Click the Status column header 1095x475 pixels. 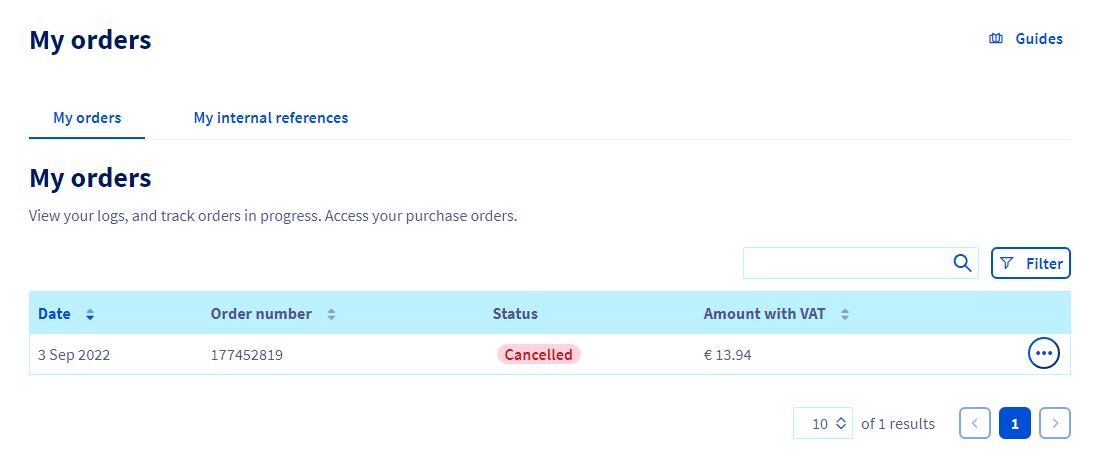(x=515, y=314)
